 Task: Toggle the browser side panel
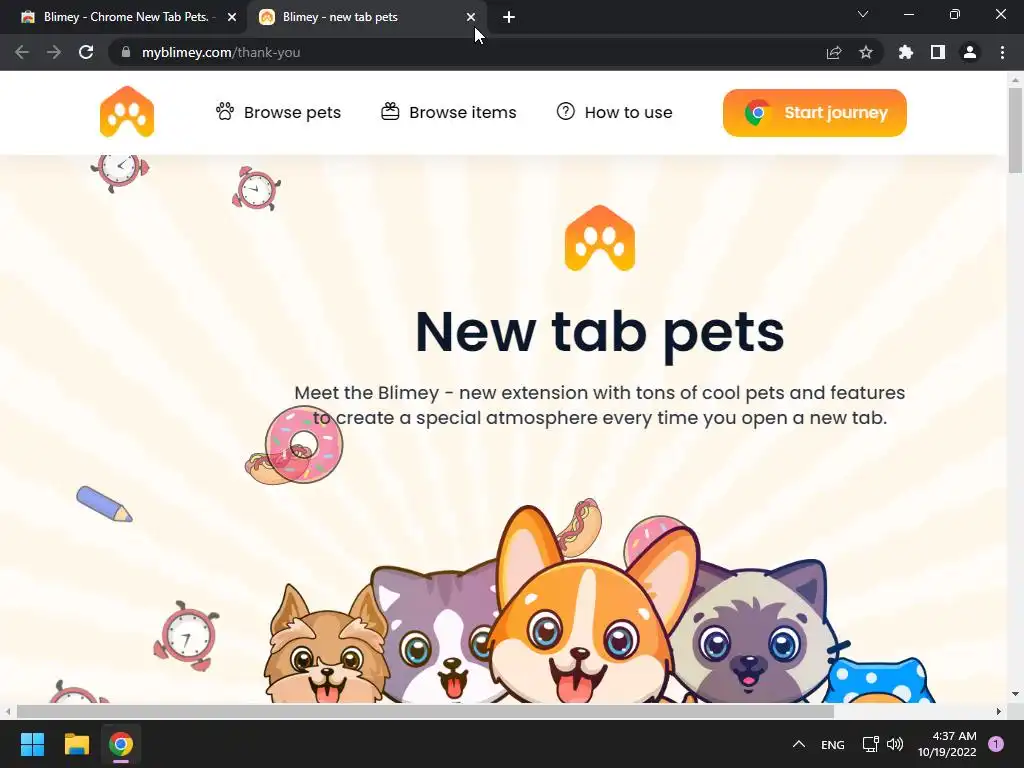pyautogui.click(x=938, y=52)
